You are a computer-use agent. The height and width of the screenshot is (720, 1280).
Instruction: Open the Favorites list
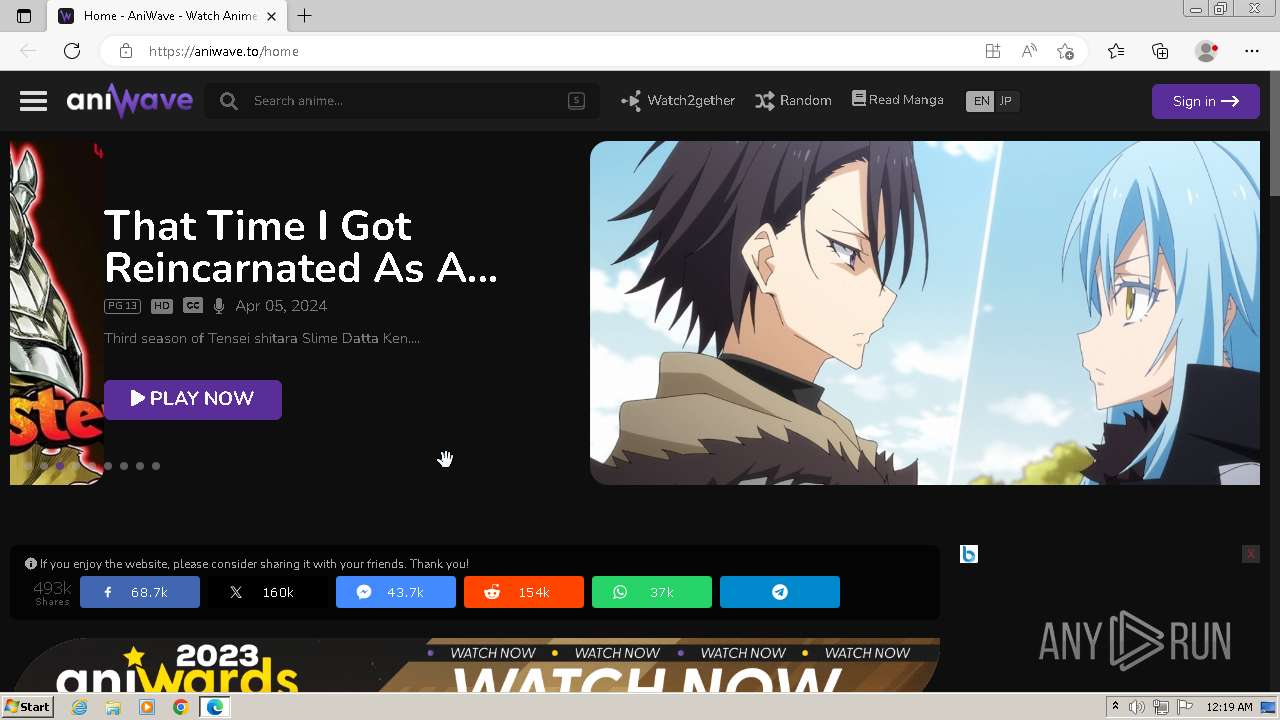[1116, 51]
